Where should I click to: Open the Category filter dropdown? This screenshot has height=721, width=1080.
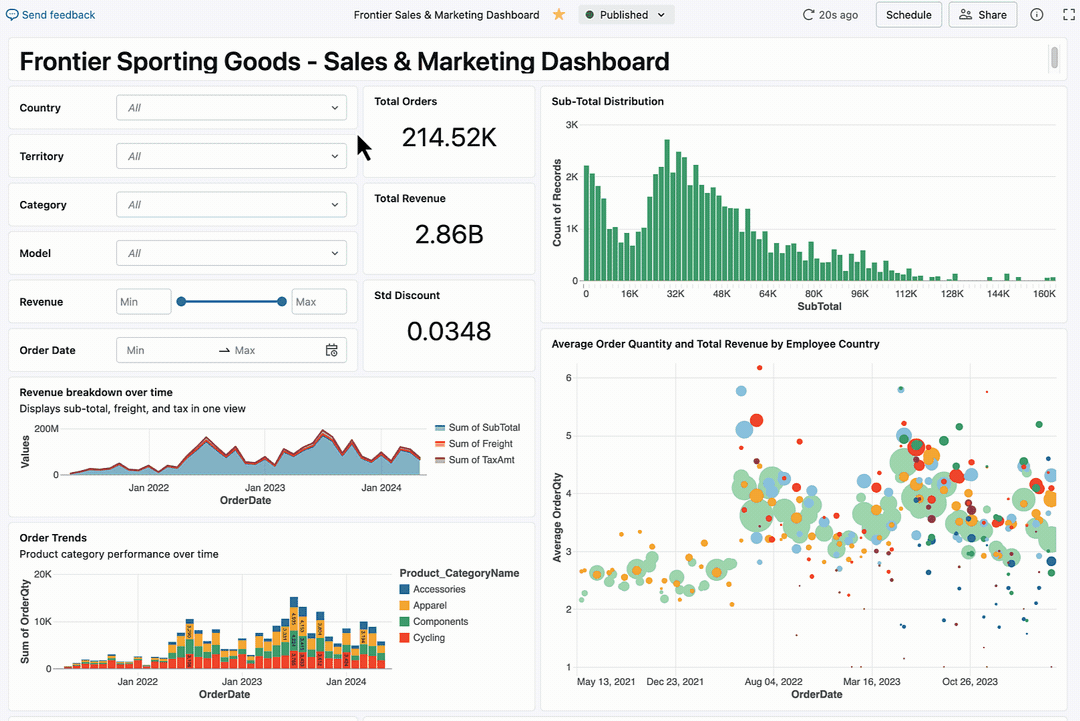point(231,205)
